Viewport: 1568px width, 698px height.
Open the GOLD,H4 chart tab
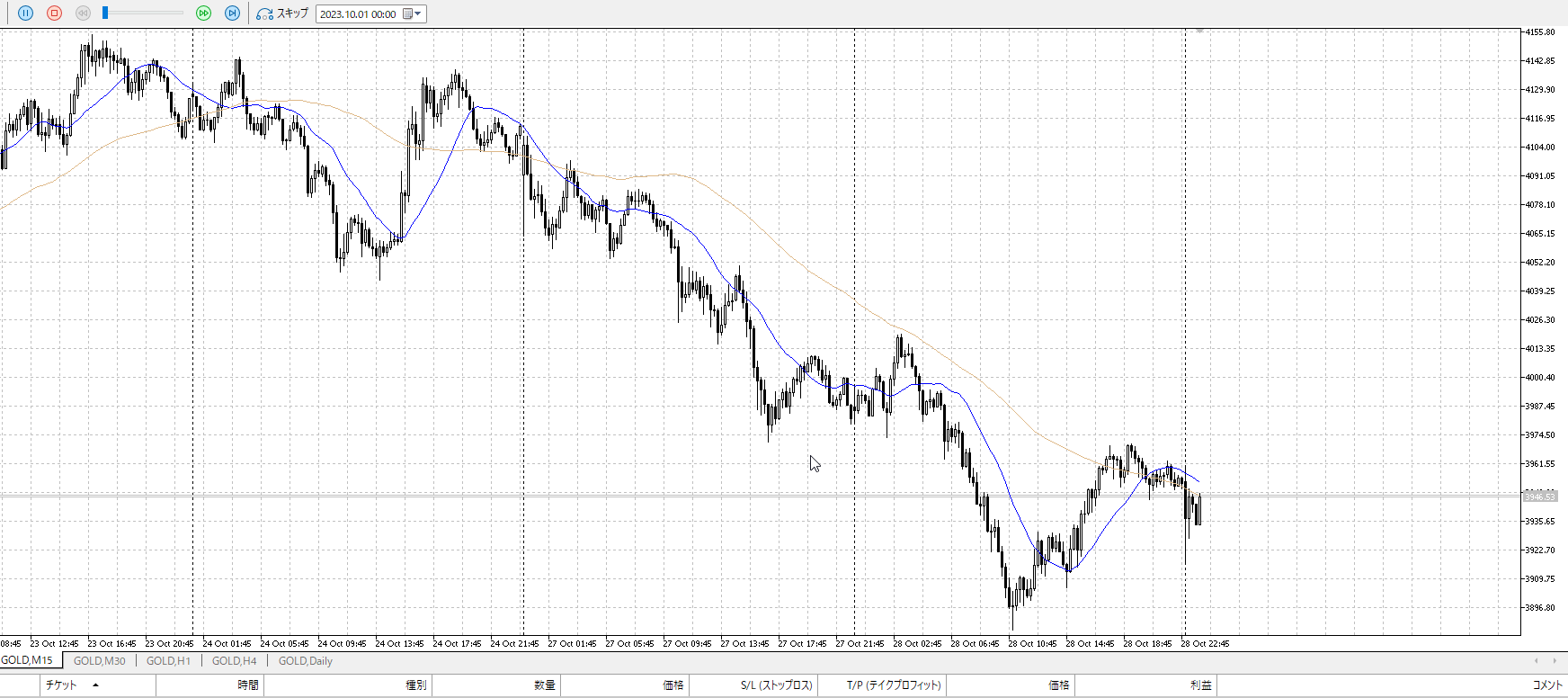tap(234, 660)
